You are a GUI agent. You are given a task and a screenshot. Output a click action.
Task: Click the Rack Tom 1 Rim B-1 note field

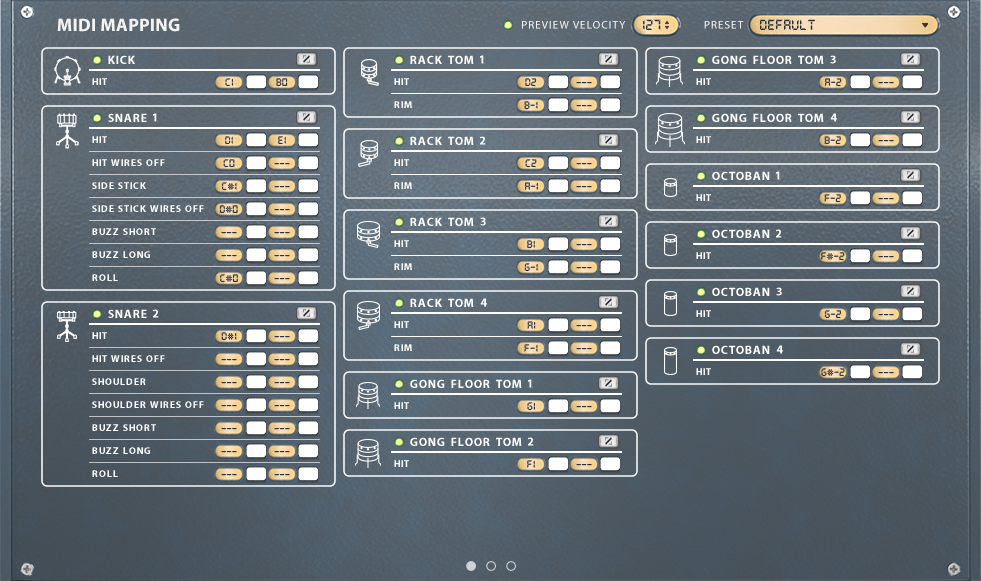[531, 105]
